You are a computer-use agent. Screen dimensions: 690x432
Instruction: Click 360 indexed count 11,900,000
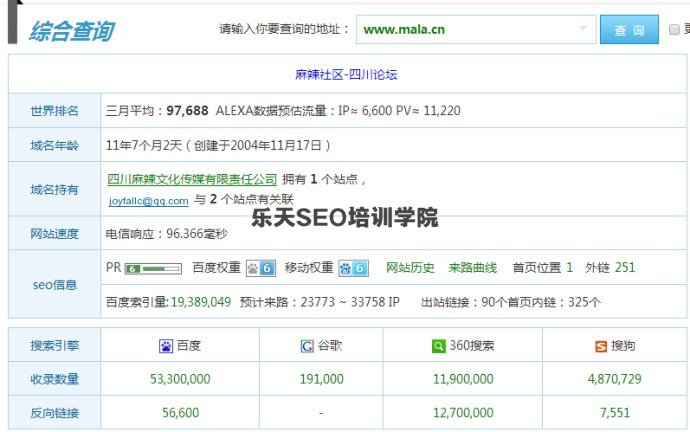coord(463,379)
